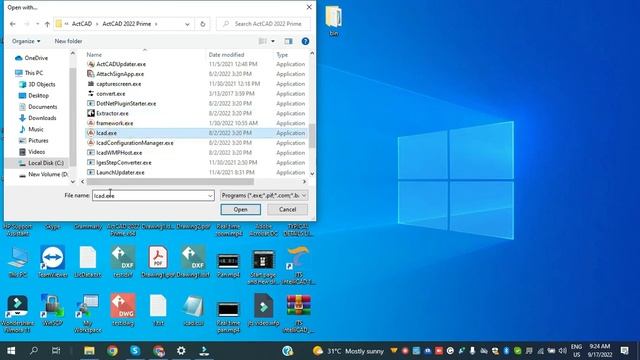Viewport: 640px width, 360px height.
Task: Open the recent locations dropdown arrow
Action: click(38, 24)
